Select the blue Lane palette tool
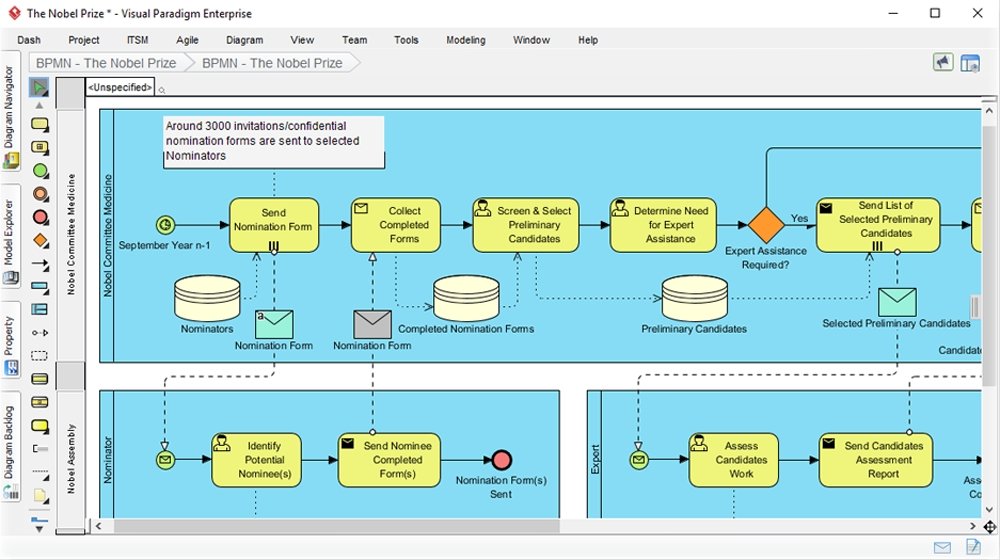 pos(40,309)
